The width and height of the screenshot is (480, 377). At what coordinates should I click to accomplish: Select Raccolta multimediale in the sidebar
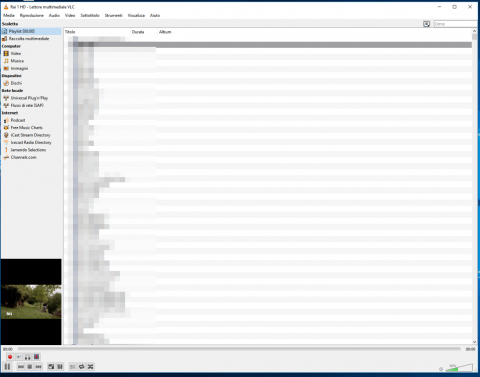coord(29,39)
